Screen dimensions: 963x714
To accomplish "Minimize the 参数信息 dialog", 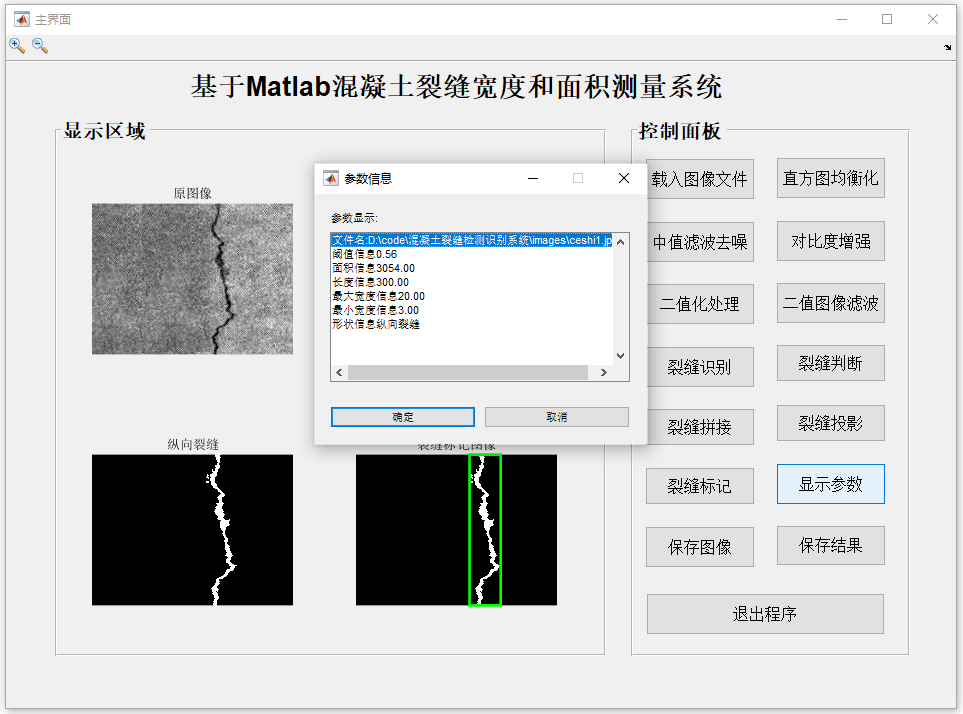I will pos(533,178).
